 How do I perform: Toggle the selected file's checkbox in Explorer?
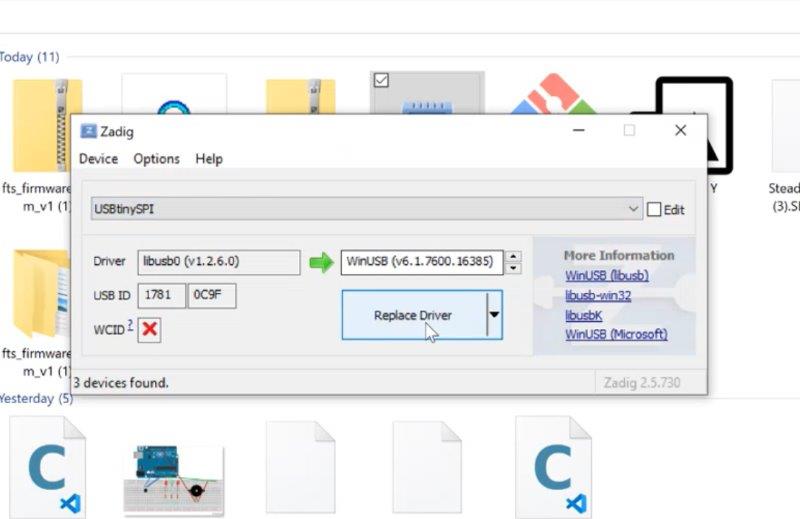pyautogui.click(x=381, y=80)
